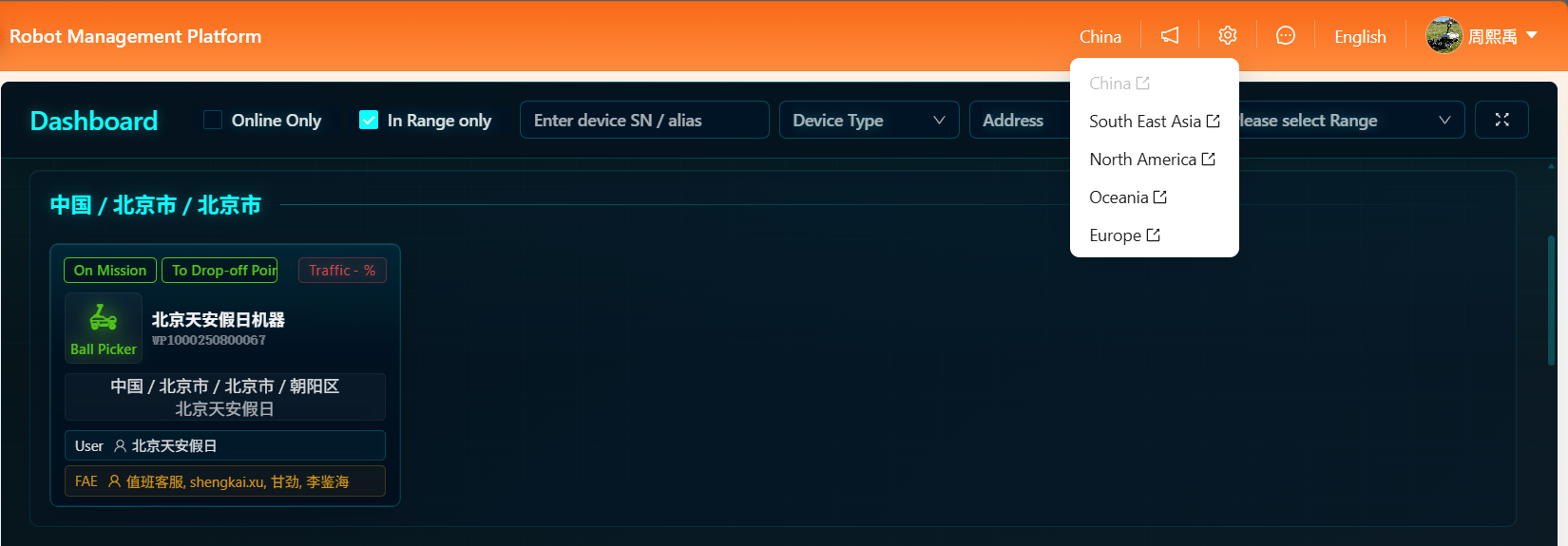The image size is (1568, 546).
Task: Open the settings gear icon
Action: click(1228, 35)
